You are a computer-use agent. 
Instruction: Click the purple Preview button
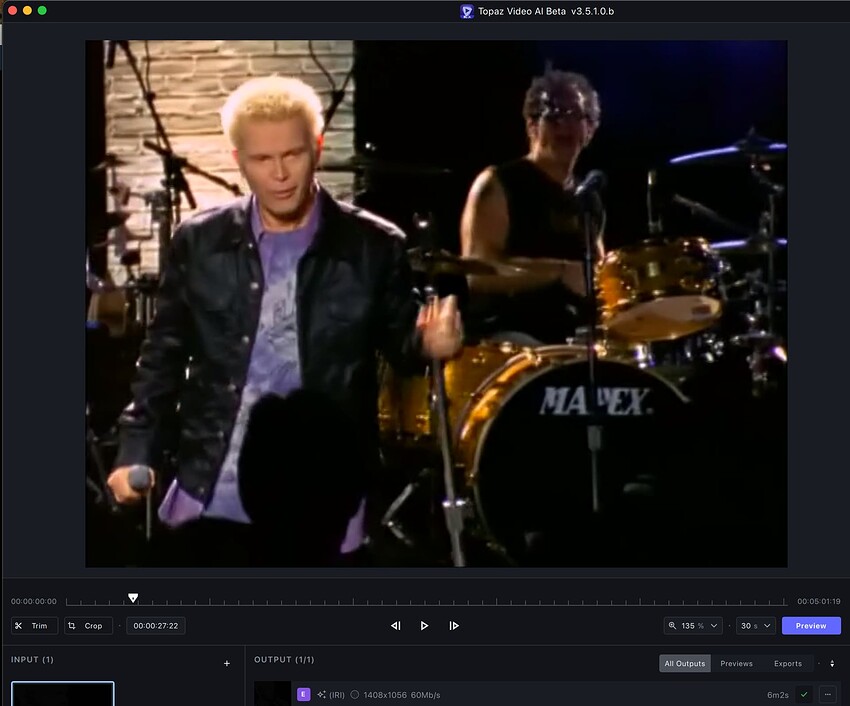811,626
